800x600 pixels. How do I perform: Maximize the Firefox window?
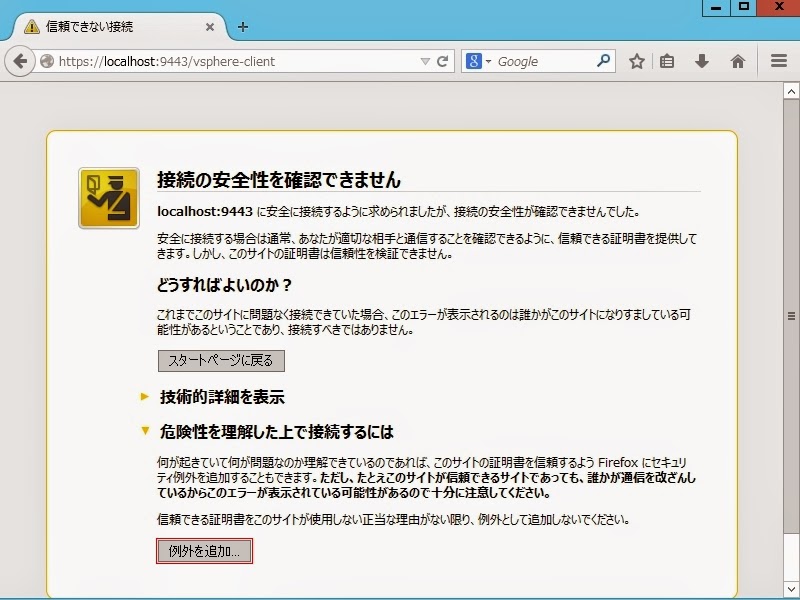(x=743, y=7)
